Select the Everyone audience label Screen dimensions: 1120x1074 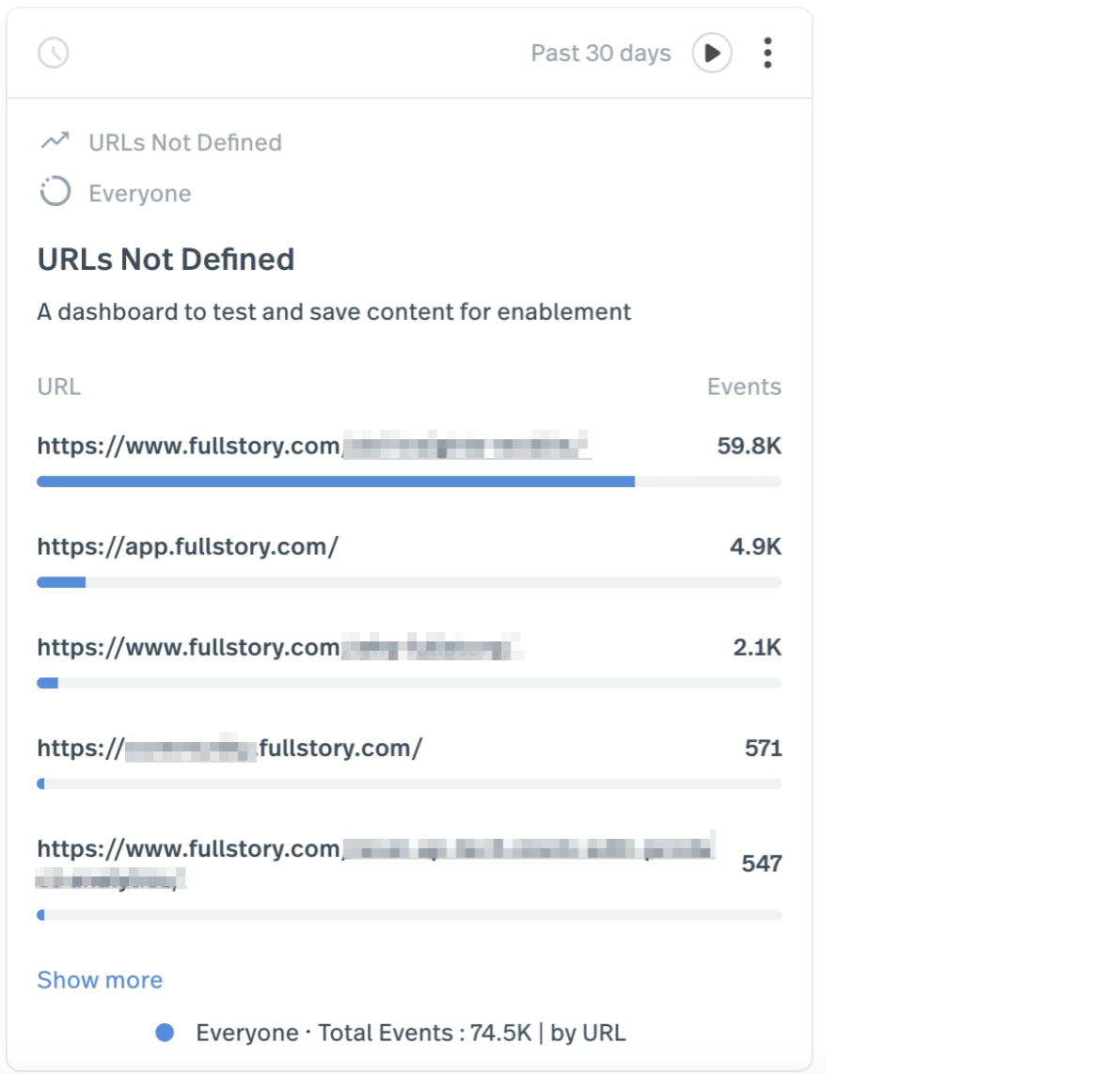point(139,193)
